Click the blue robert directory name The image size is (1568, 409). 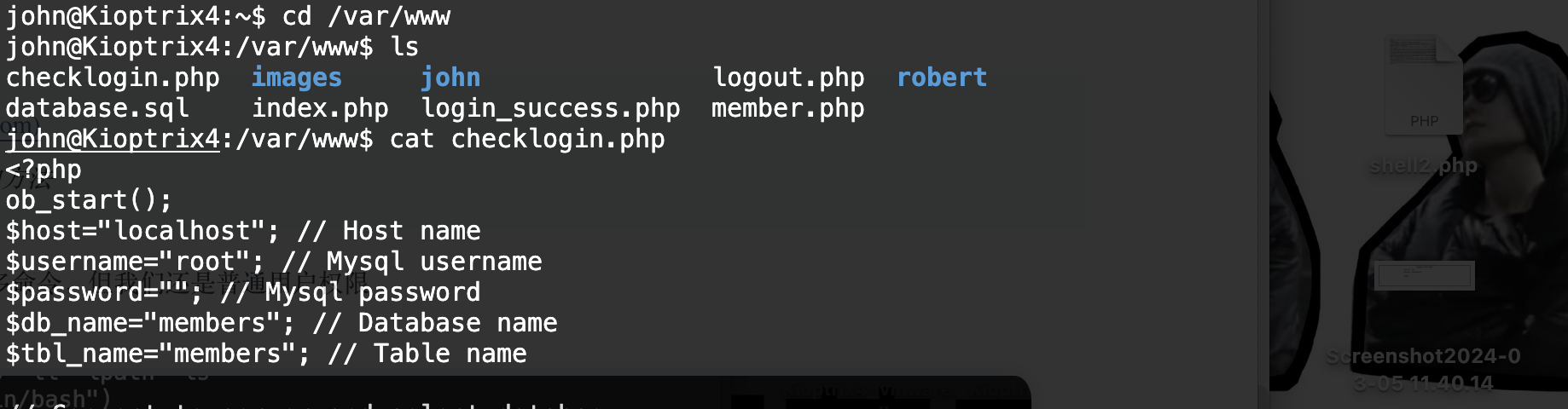click(941, 78)
